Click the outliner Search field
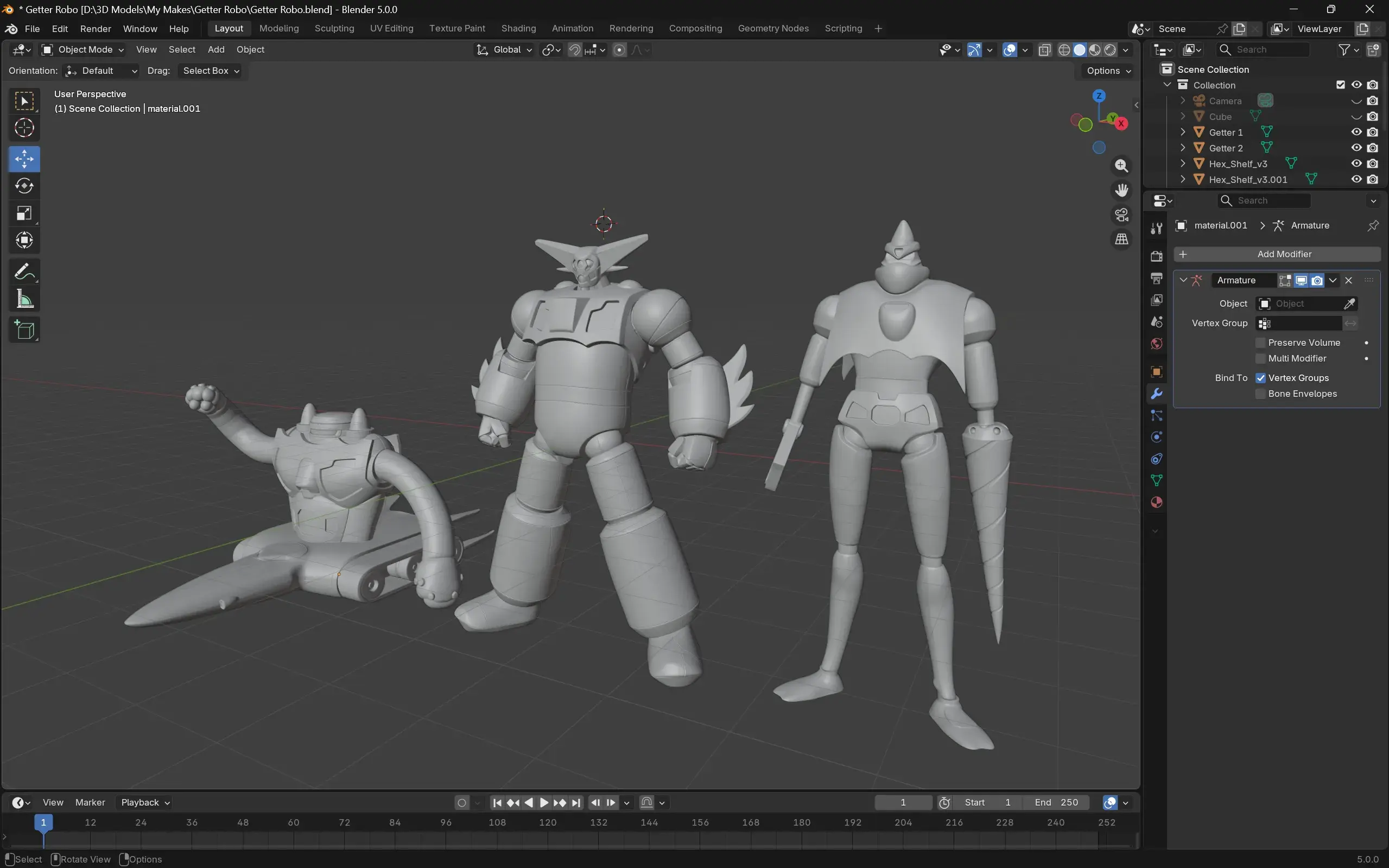 pos(1264,50)
